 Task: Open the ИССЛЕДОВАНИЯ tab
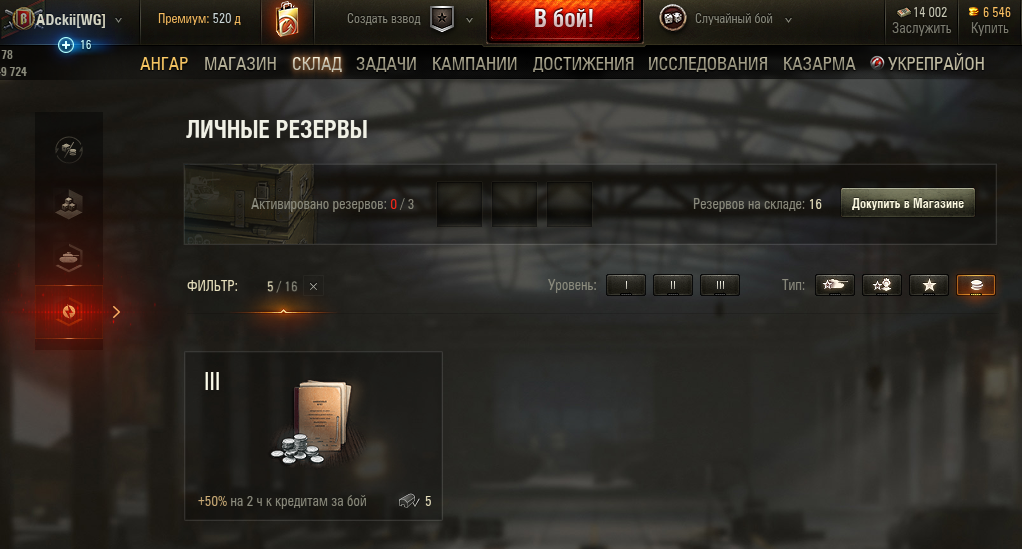[708, 63]
